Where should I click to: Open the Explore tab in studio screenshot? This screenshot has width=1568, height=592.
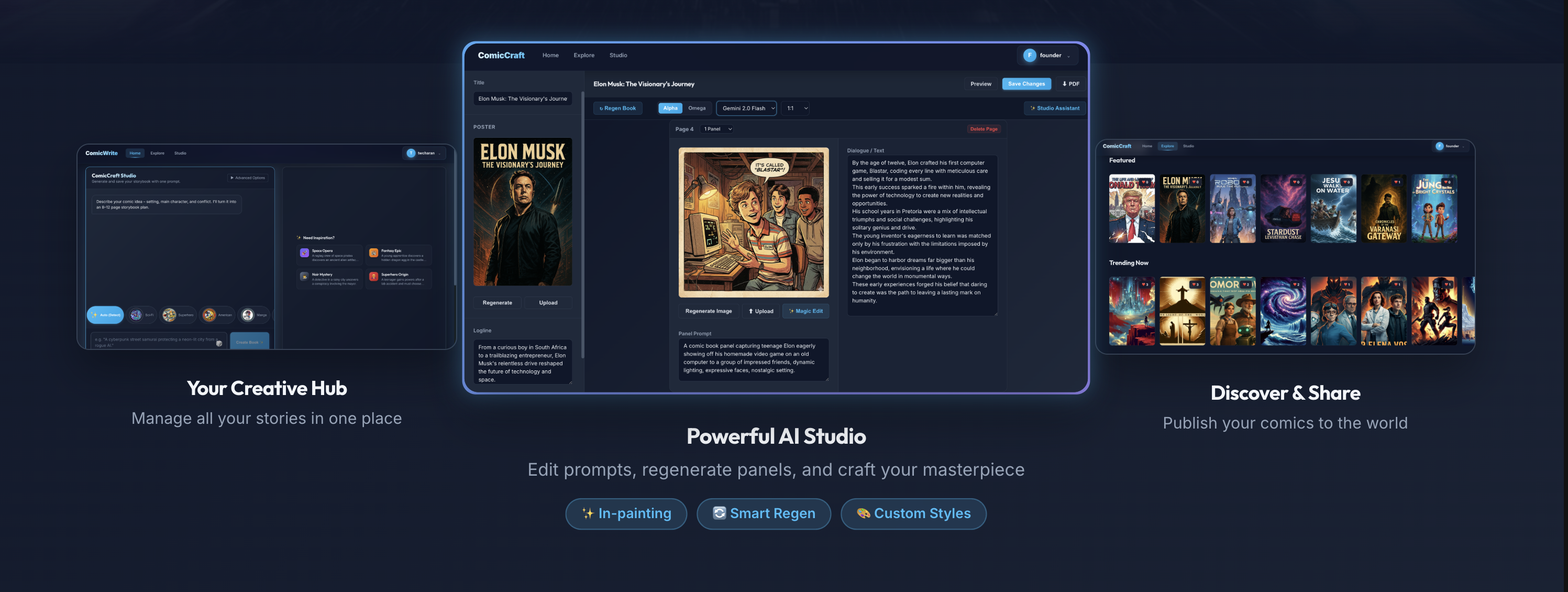click(584, 56)
